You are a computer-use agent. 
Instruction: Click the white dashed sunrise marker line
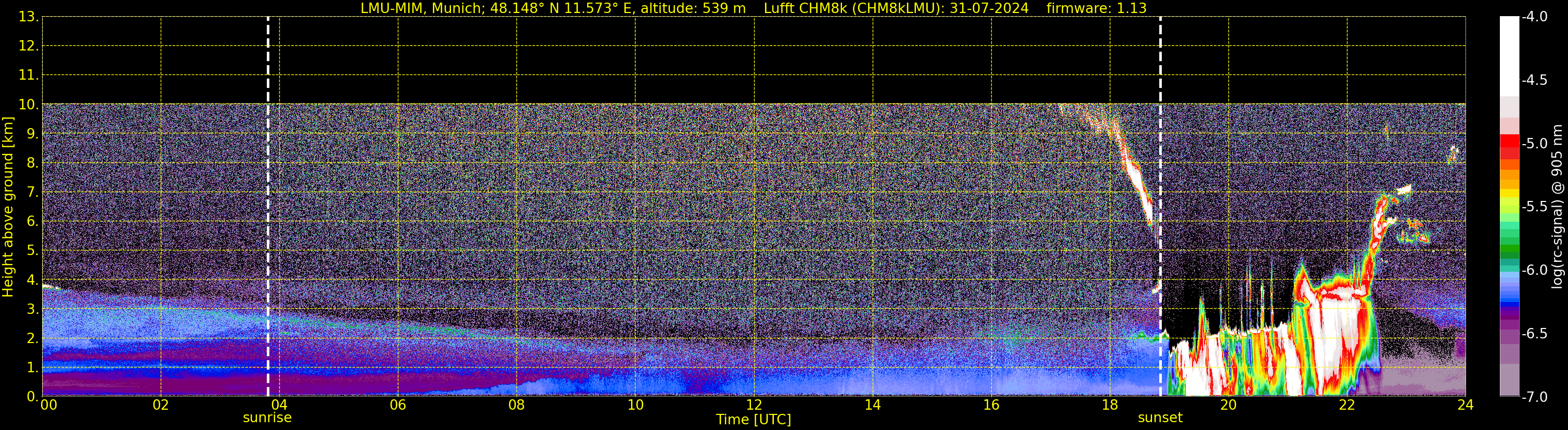click(268, 207)
